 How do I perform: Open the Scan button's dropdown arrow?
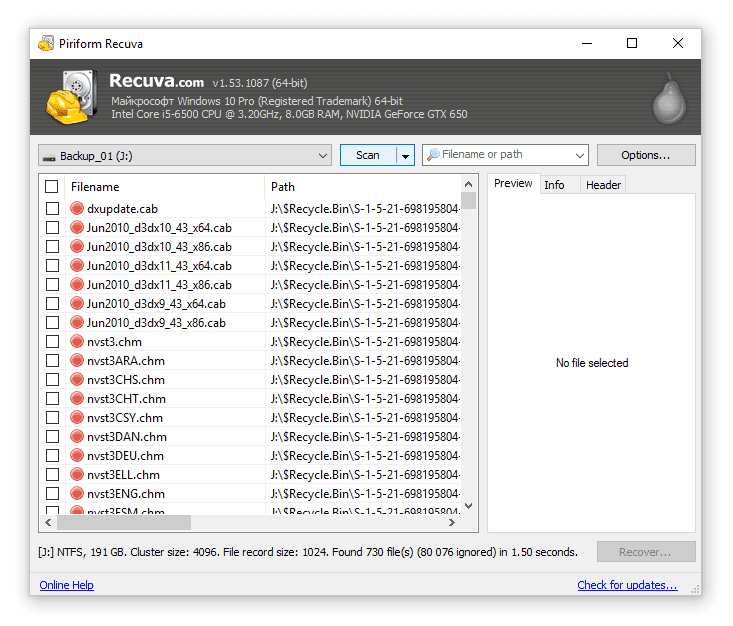pos(405,155)
